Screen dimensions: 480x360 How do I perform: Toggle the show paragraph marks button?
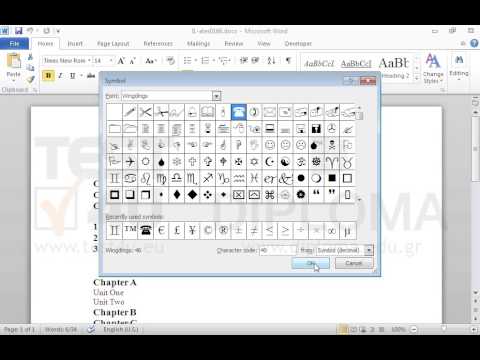(x=288, y=60)
